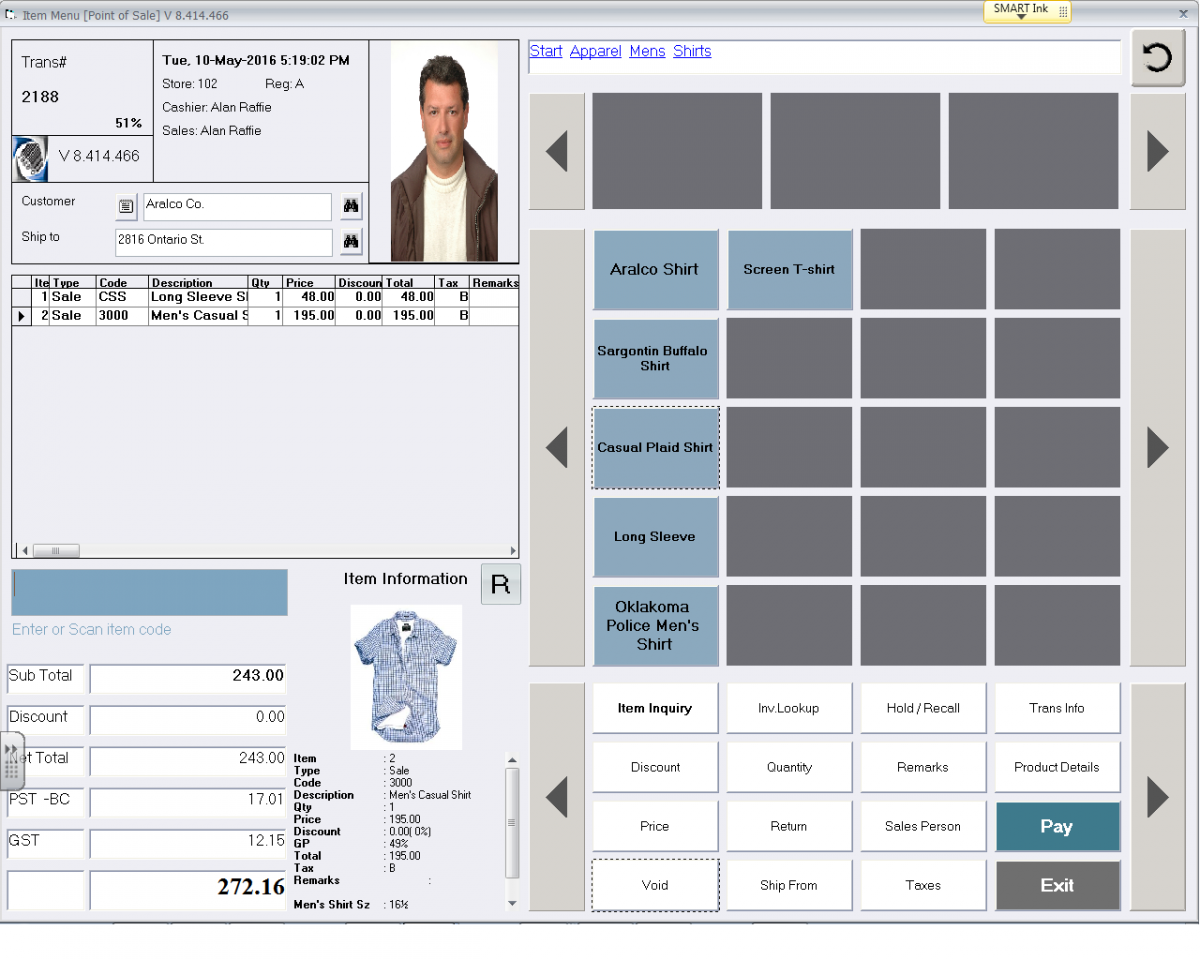Go to the Start breadcrumb link
The image size is (1200, 960).
click(546, 51)
